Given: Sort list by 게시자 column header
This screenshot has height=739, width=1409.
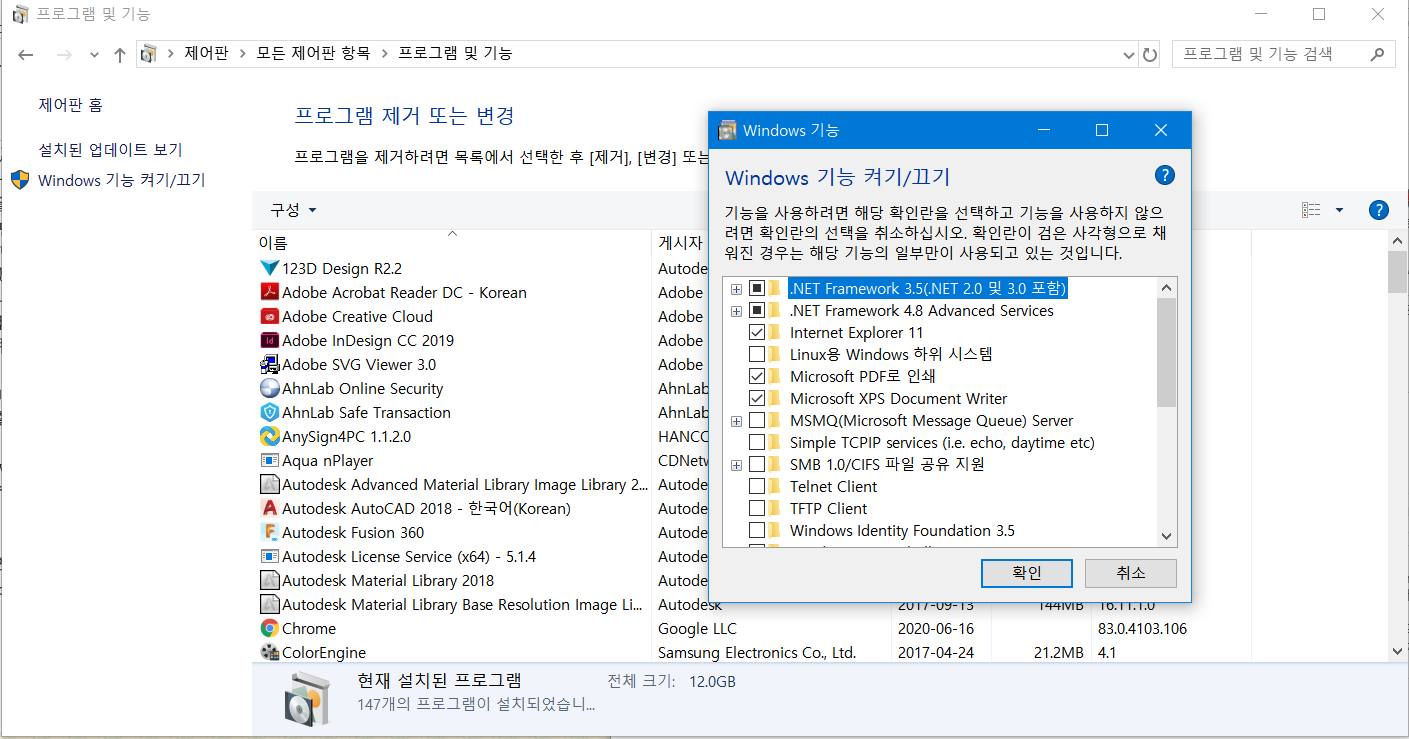Looking at the screenshot, I should [680, 242].
